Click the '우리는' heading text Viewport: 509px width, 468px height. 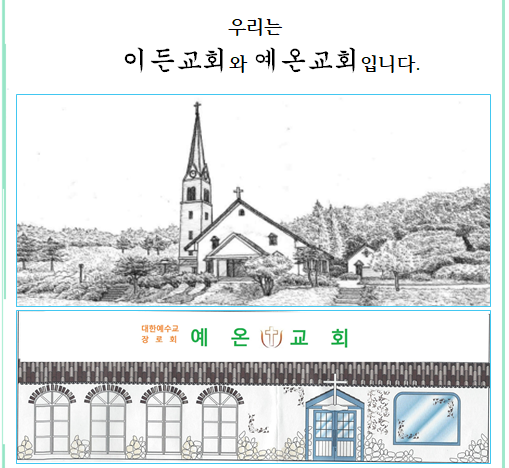[x=255, y=27]
